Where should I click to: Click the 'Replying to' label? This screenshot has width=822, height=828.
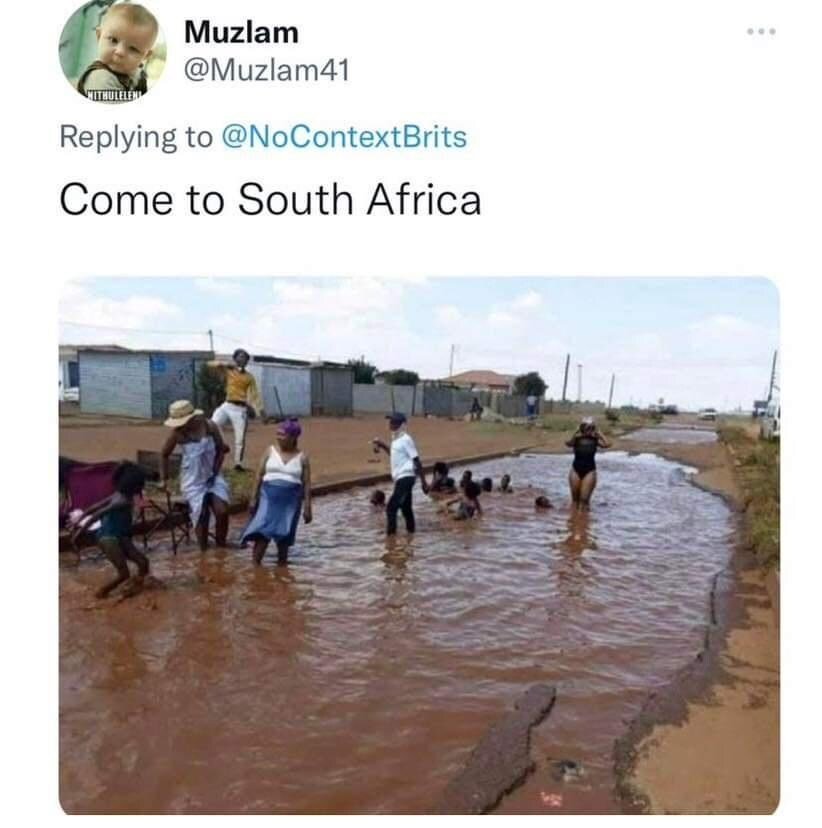(x=136, y=137)
